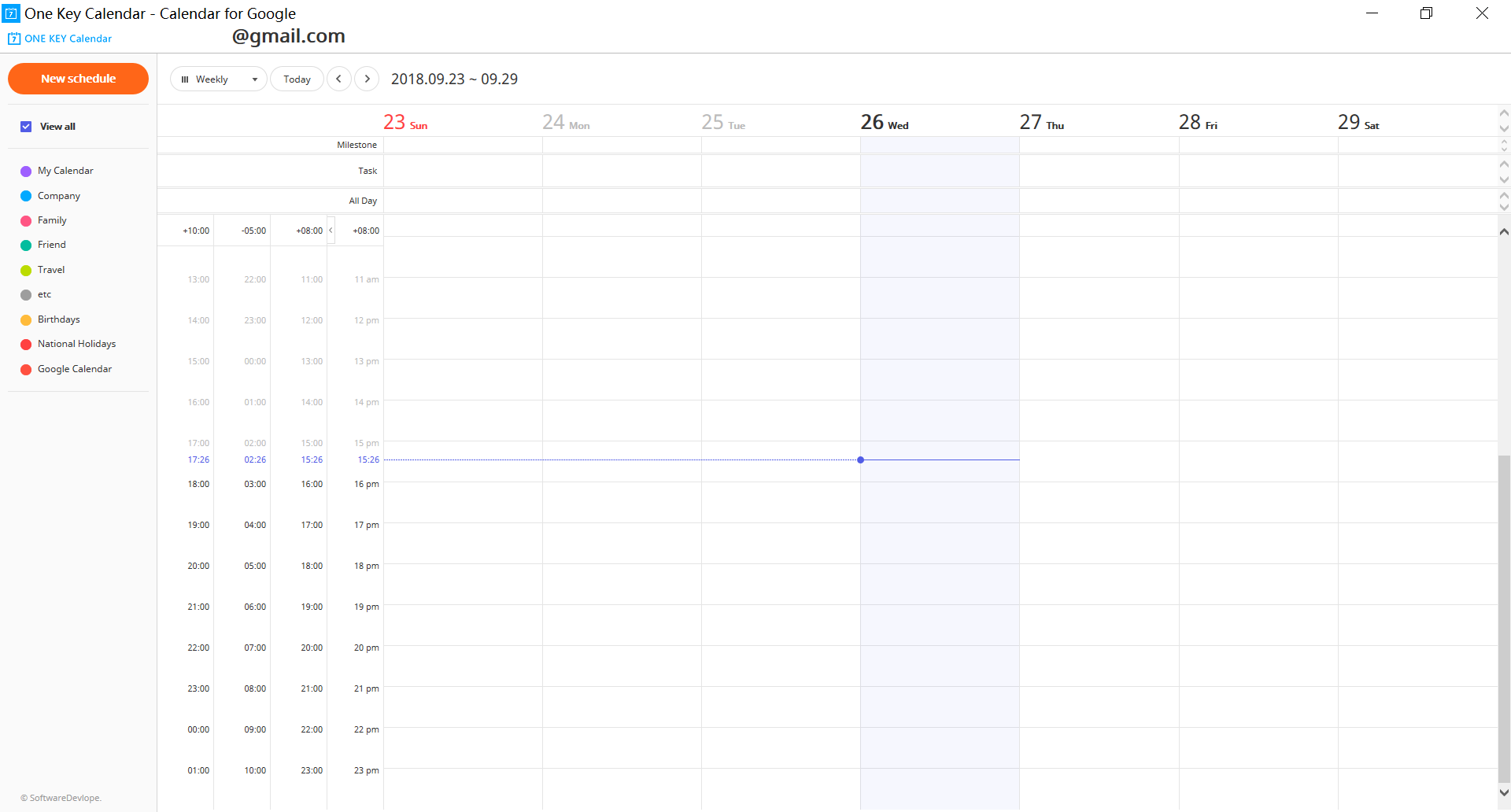Go to the previous week arrow

click(x=338, y=79)
